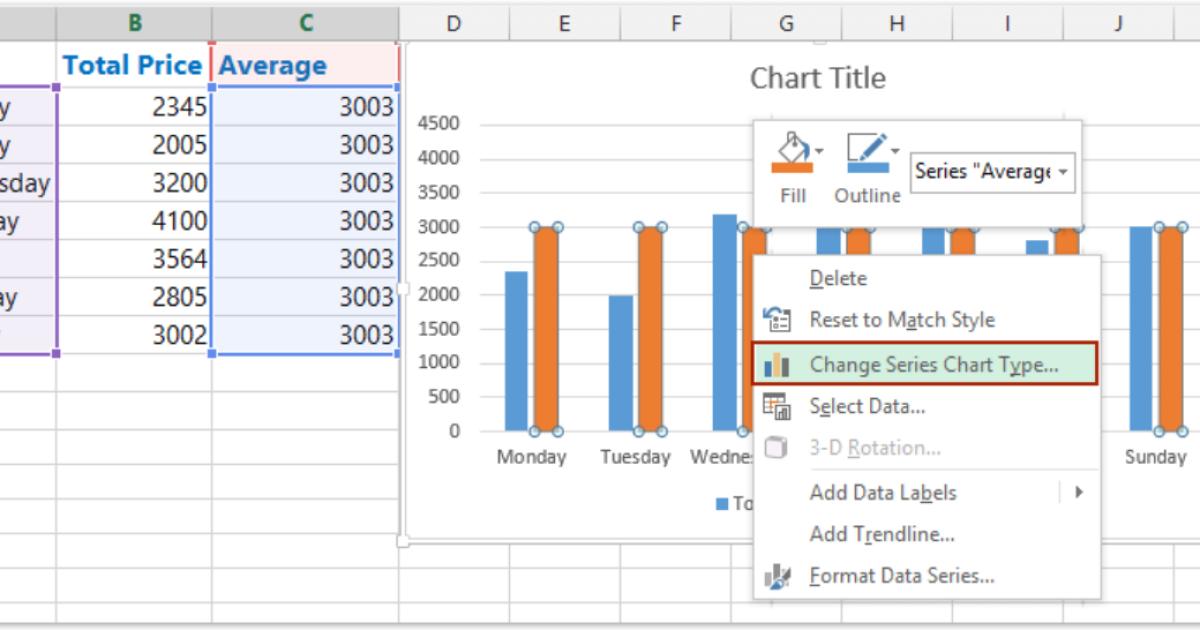Expand the Add Data Labels submenu arrow
The height and width of the screenshot is (630, 1200).
click(x=1078, y=492)
